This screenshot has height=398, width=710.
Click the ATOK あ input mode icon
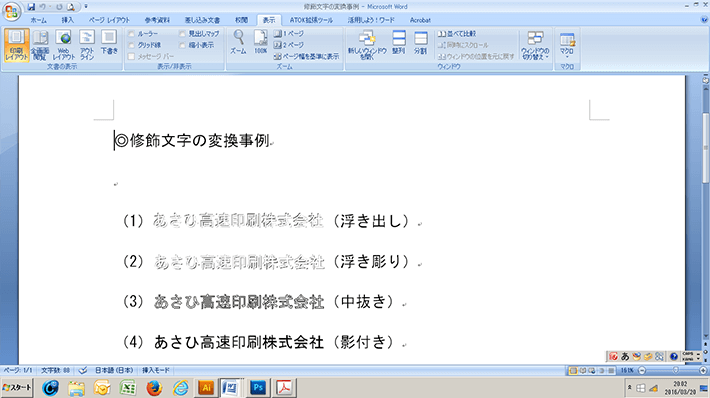click(x=625, y=356)
